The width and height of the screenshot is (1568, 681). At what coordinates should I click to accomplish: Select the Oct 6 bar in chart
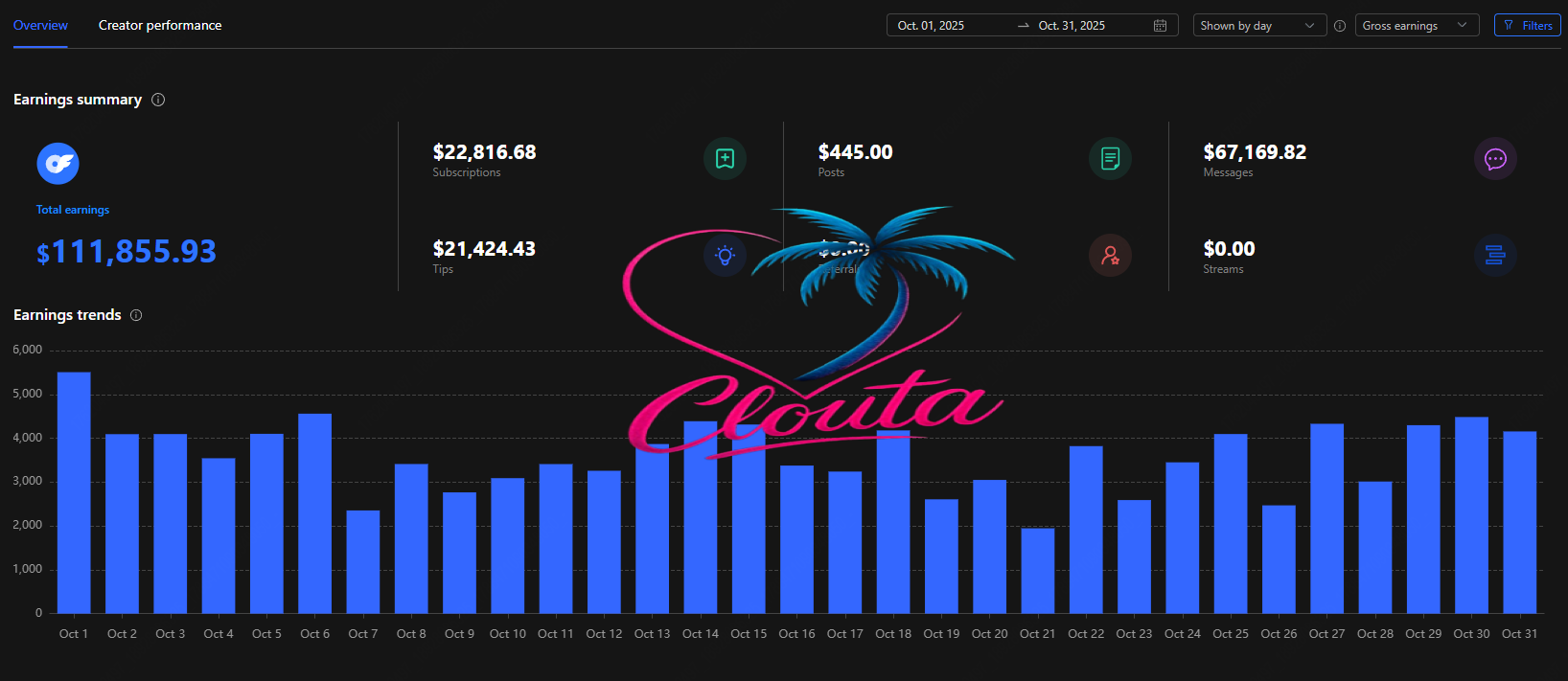(x=315, y=513)
